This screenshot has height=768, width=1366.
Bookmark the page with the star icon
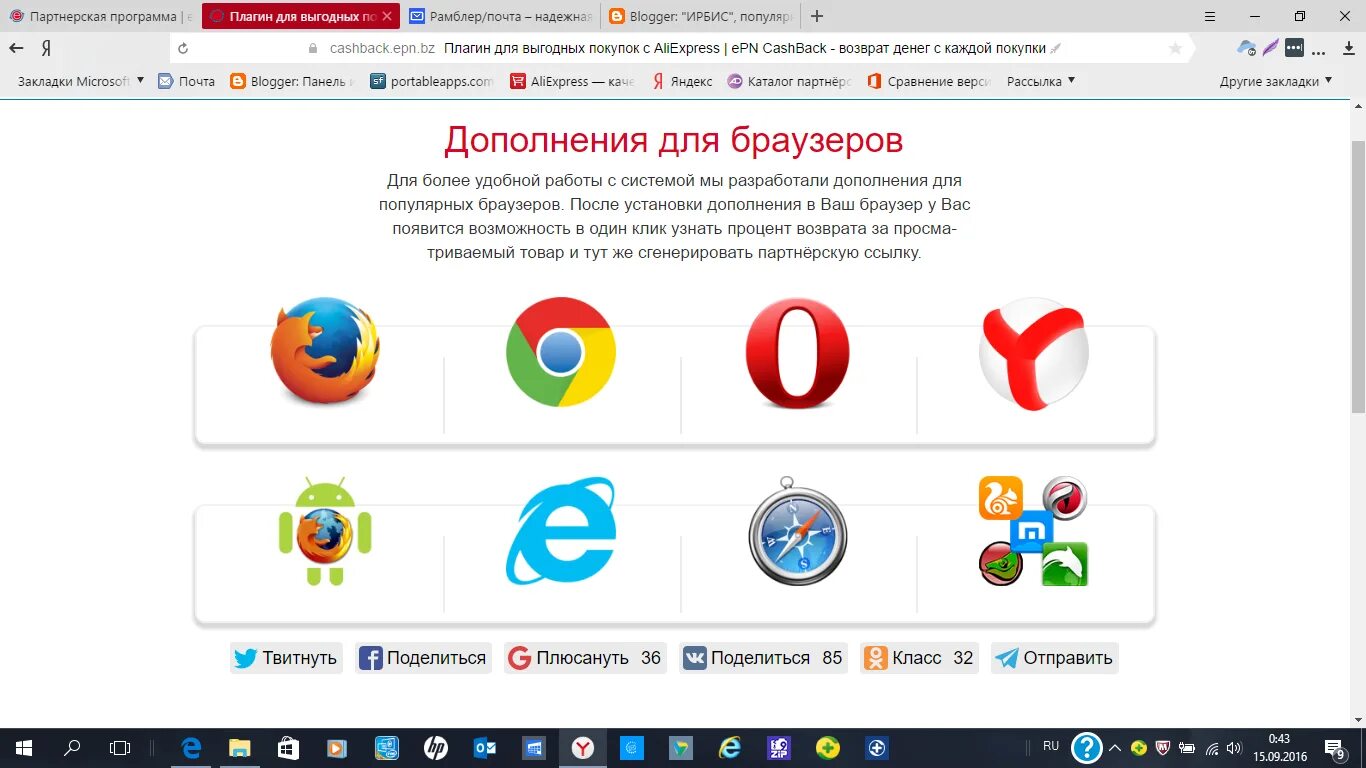(1175, 48)
